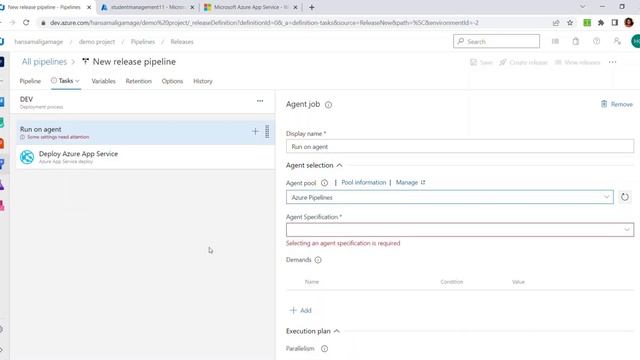Open the Releases breadcrumb link

coord(182,42)
